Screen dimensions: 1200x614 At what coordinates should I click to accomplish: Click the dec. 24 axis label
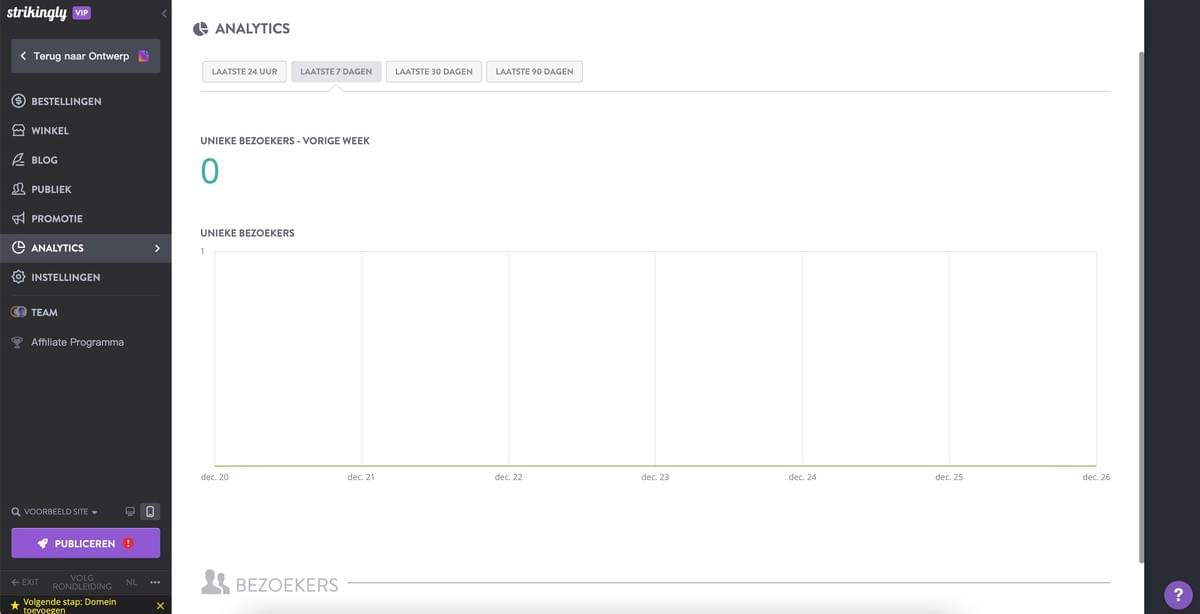pos(802,477)
